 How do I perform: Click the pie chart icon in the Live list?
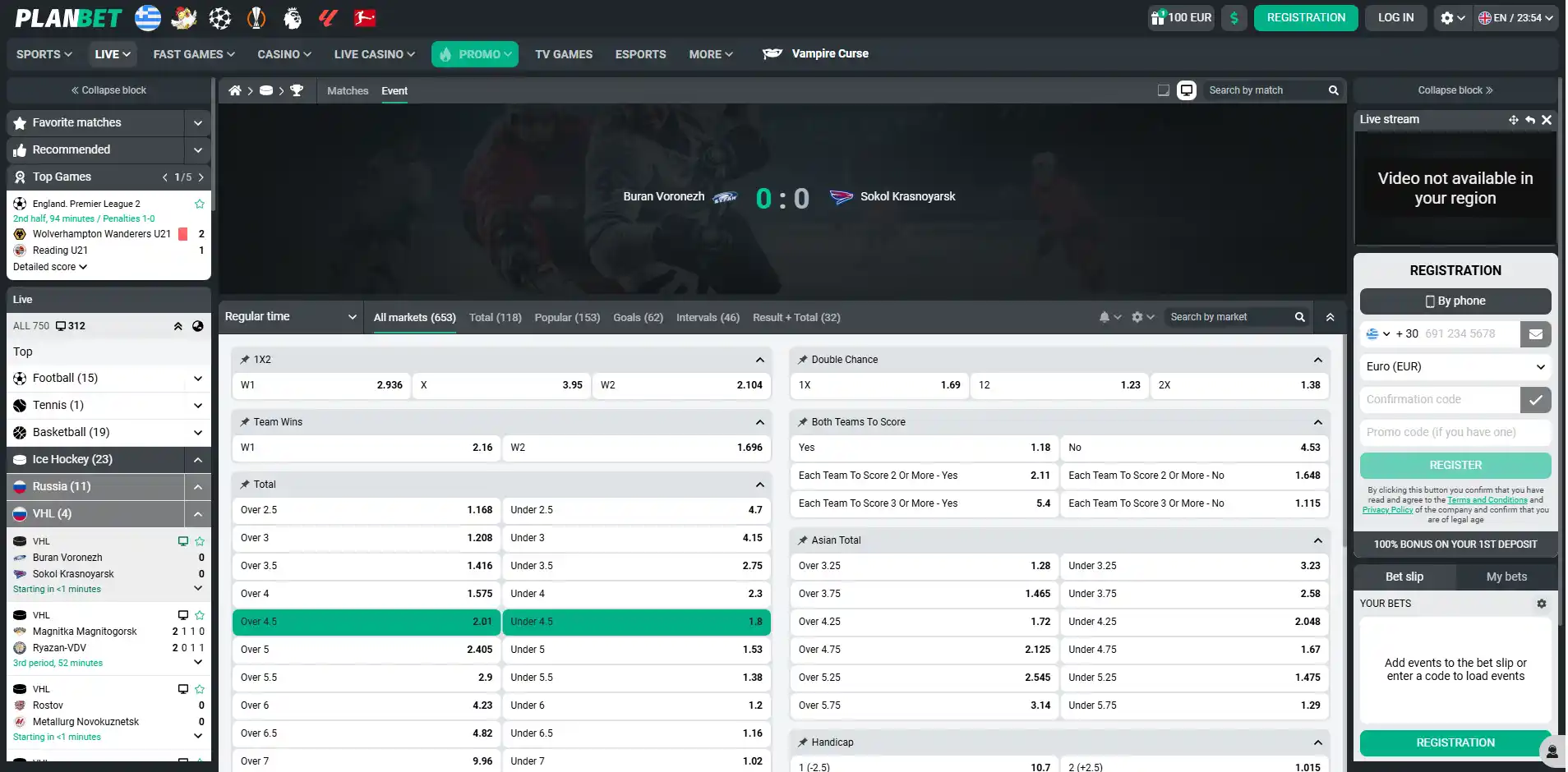(x=197, y=326)
